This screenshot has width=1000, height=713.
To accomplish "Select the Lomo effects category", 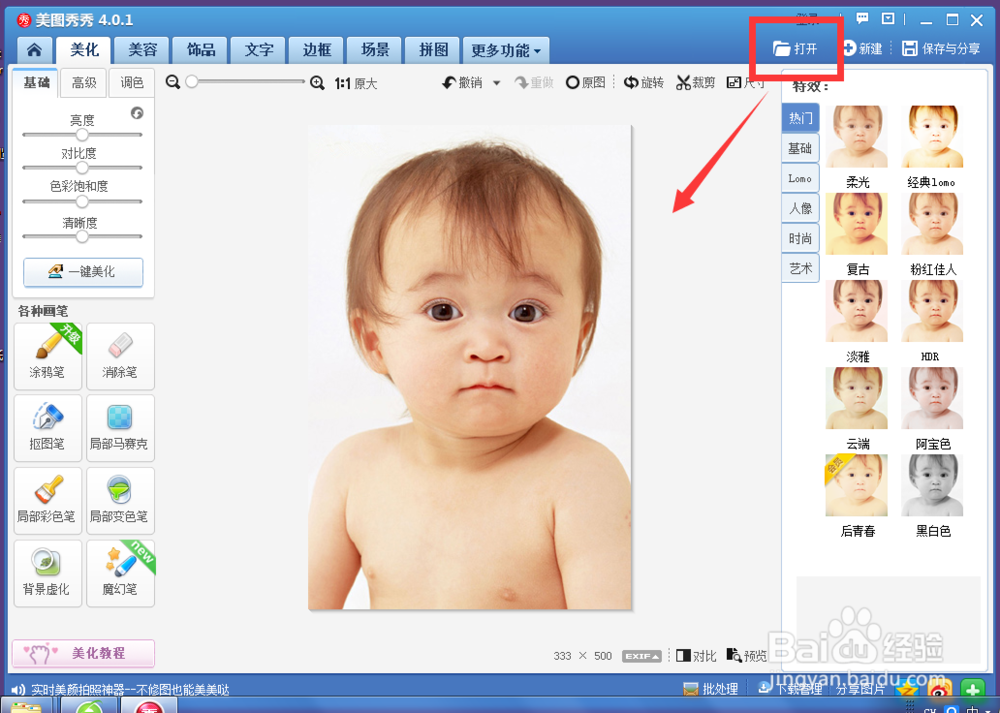I will [800, 178].
